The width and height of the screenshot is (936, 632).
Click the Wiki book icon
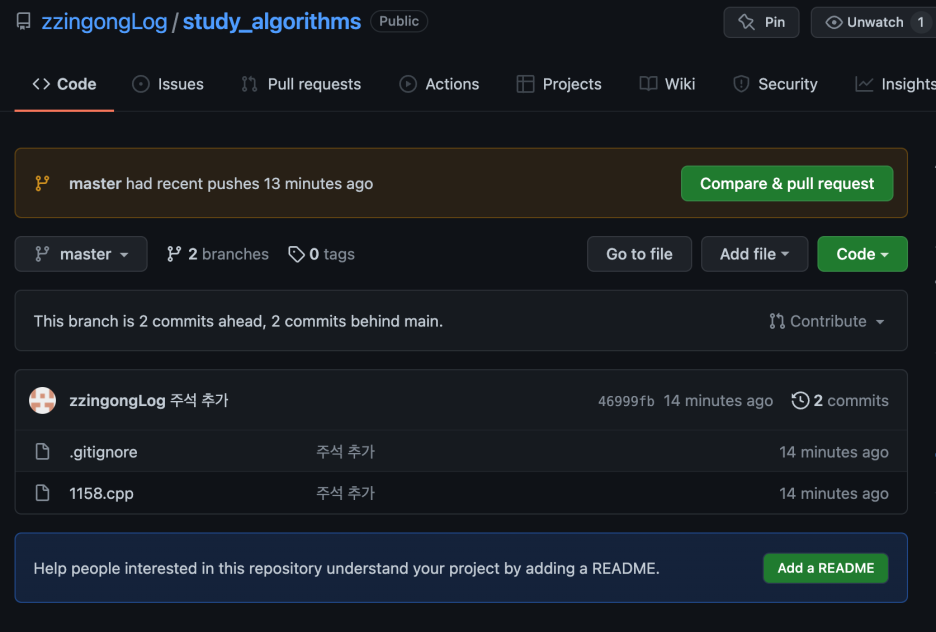648,84
